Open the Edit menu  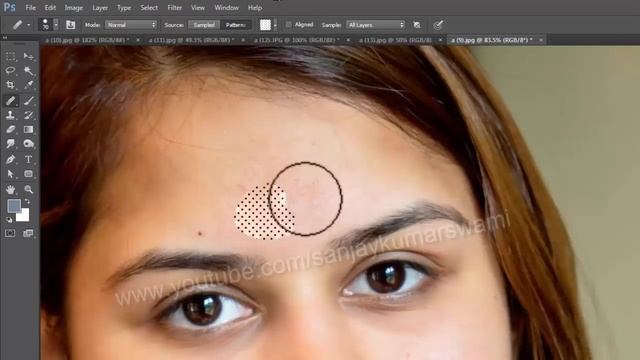pos(50,8)
